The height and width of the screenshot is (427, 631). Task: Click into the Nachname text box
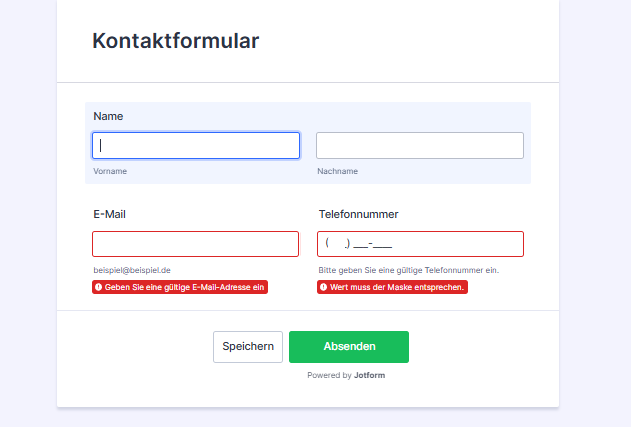tap(420, 146)
